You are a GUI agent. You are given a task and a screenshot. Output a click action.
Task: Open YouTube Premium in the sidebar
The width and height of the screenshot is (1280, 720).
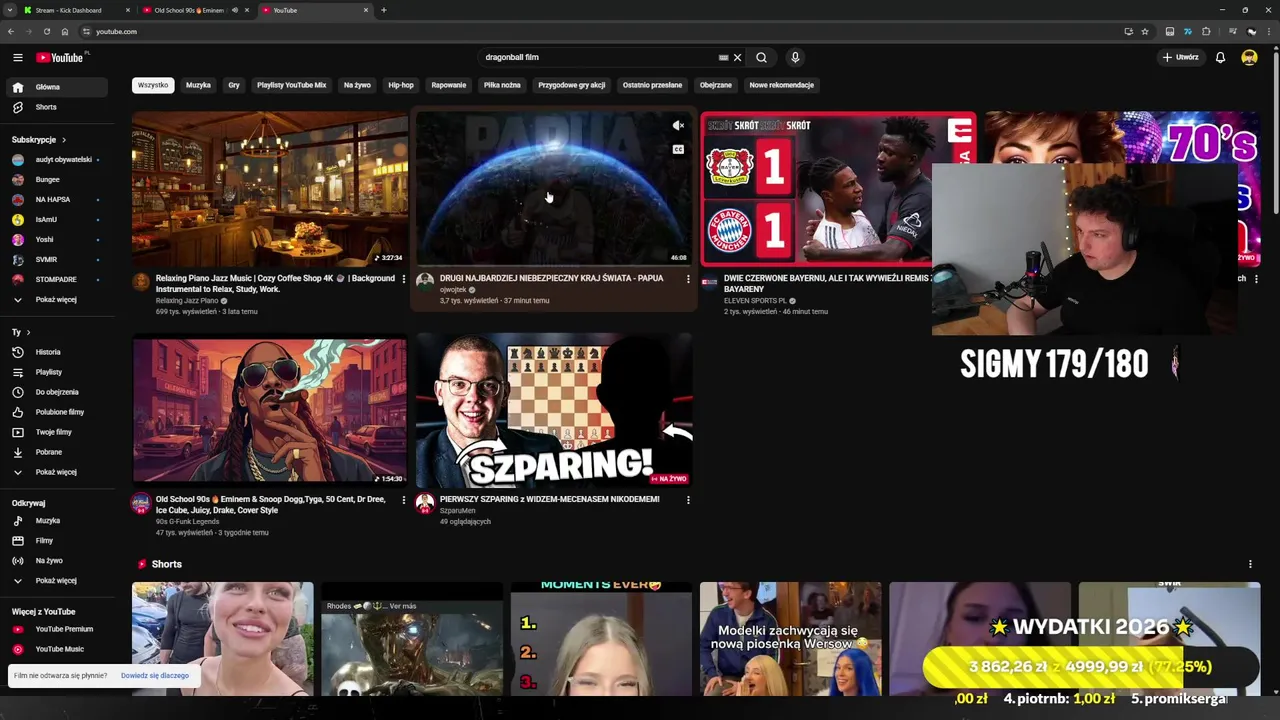[57, 629]
